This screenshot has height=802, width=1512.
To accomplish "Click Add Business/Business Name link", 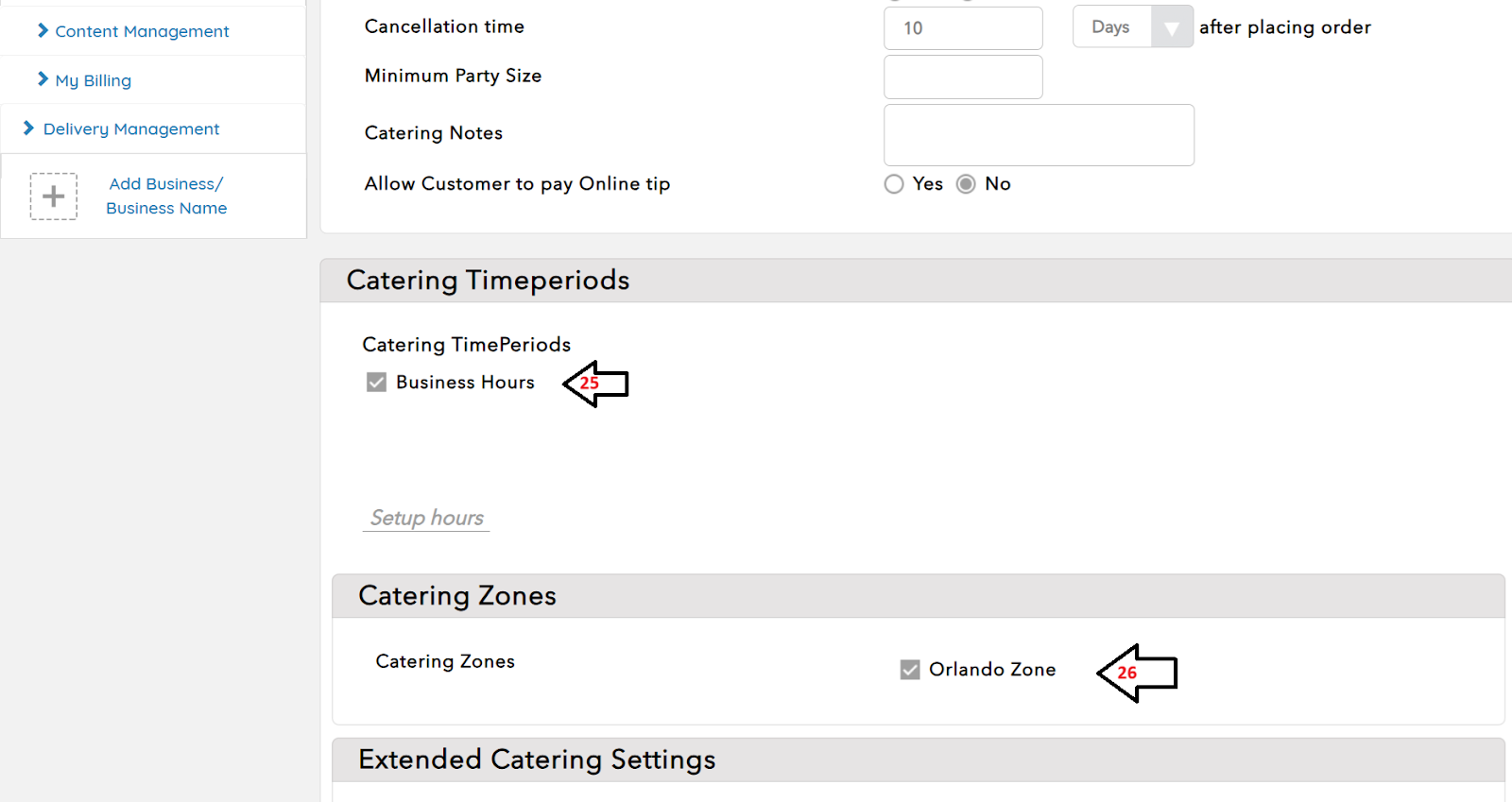I will pyautogui.click(x=166, y=196).
